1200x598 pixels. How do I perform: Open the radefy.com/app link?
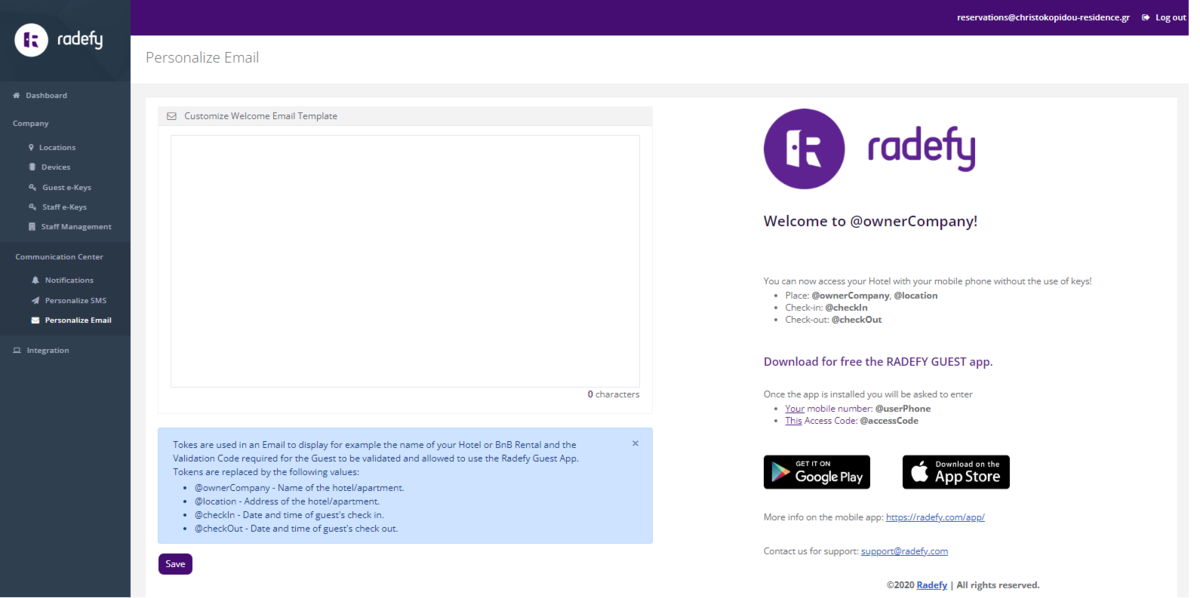[935, 517]
